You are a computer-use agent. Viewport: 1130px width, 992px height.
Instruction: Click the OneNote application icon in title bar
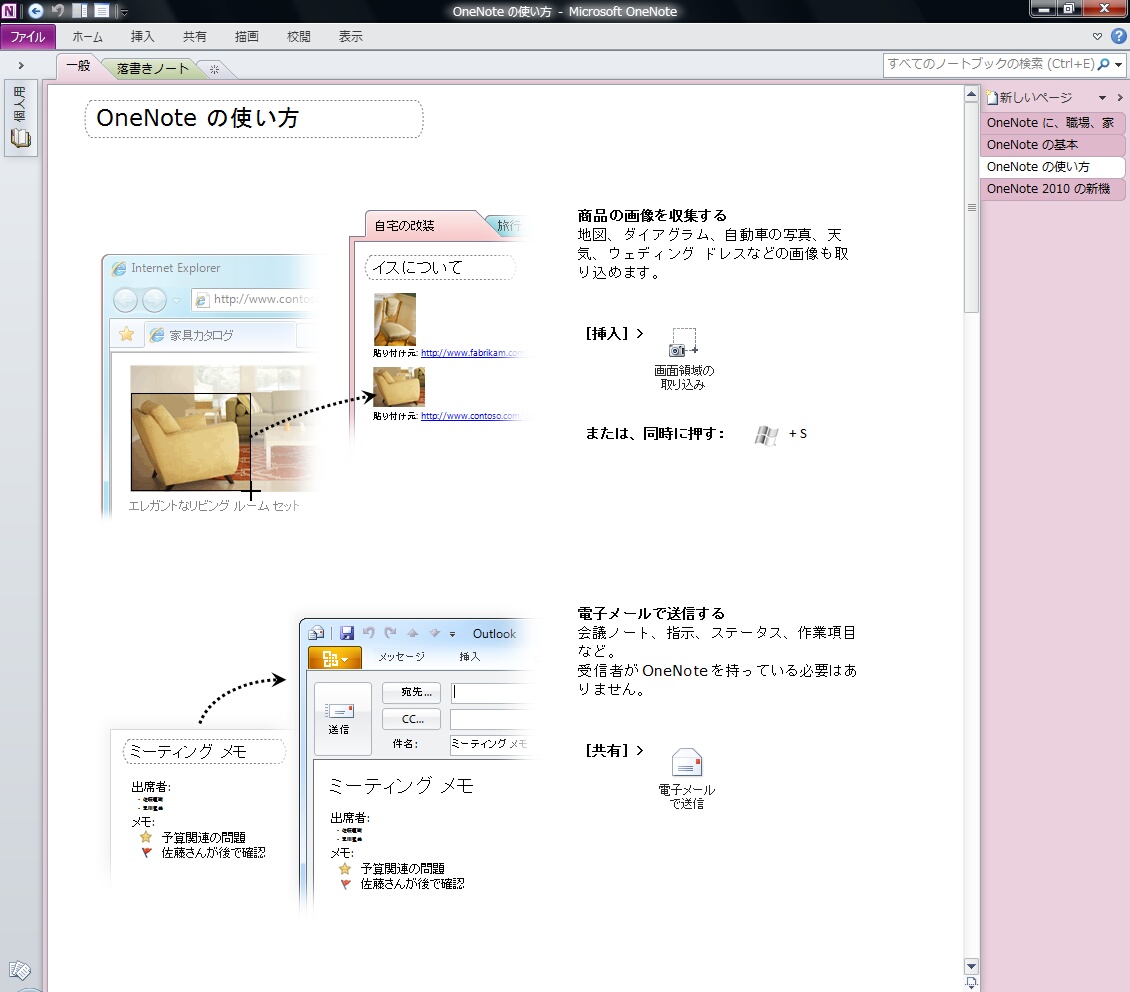tap(9, 11)
